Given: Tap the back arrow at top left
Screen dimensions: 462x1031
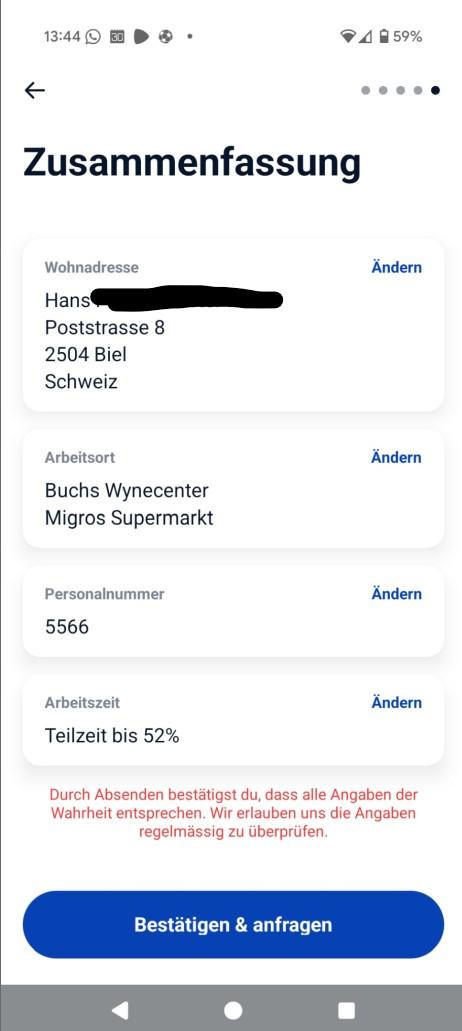Looking at the screenshot, I should pos(34,90).
